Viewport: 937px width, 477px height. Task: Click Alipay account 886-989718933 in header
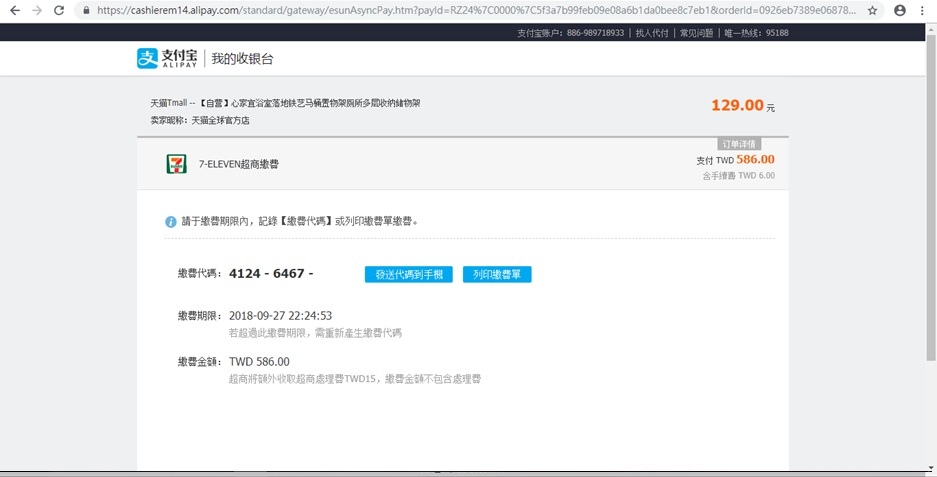(571, 33)
